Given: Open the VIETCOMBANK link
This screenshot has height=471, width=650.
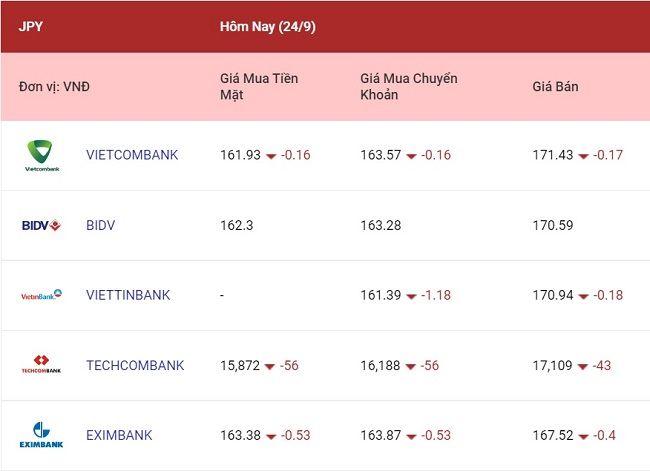Looking at the screenshot, I should click(x=132, y=155).
